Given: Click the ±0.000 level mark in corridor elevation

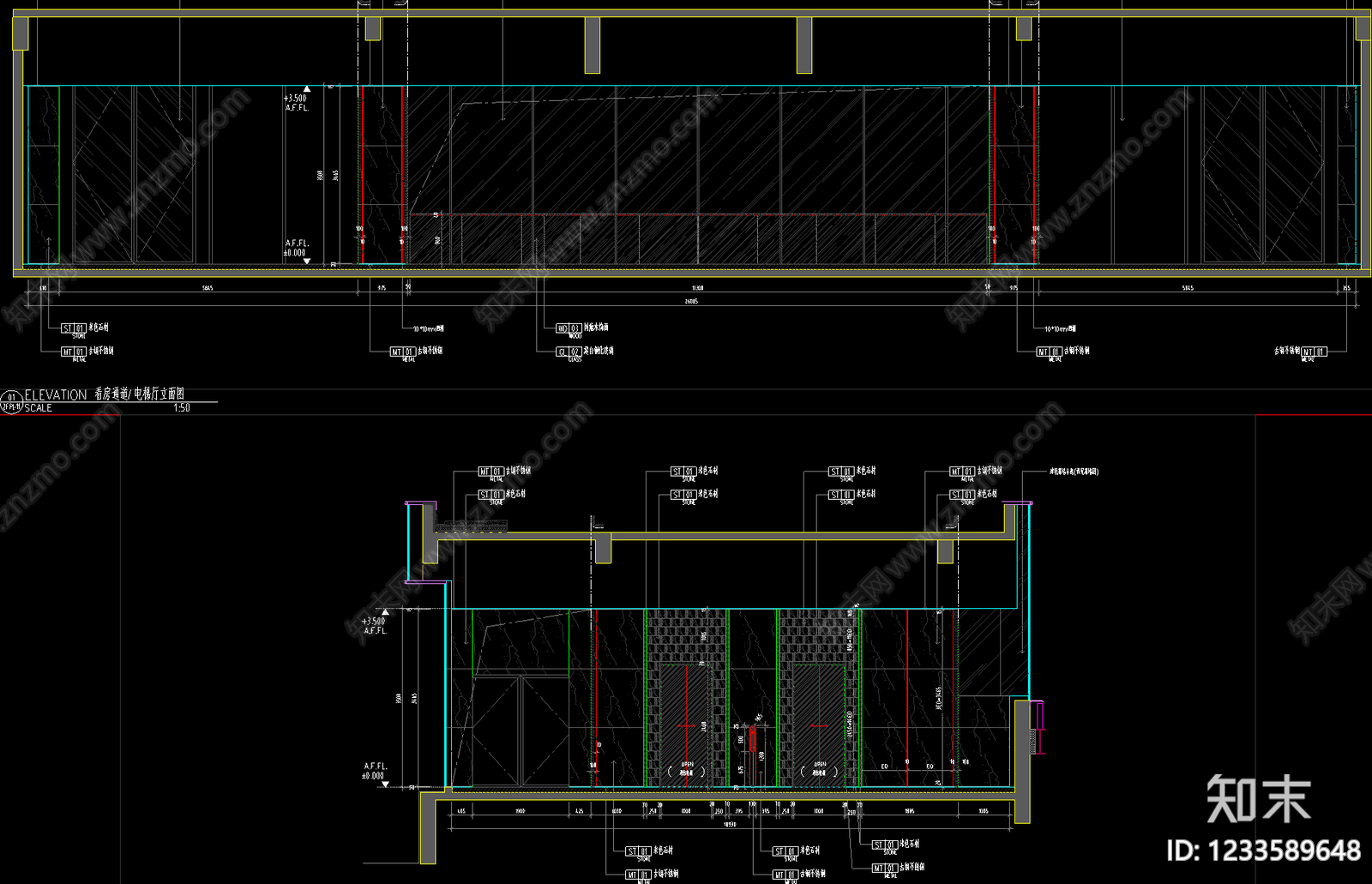Looking at the screenshot, I should 295,253.
